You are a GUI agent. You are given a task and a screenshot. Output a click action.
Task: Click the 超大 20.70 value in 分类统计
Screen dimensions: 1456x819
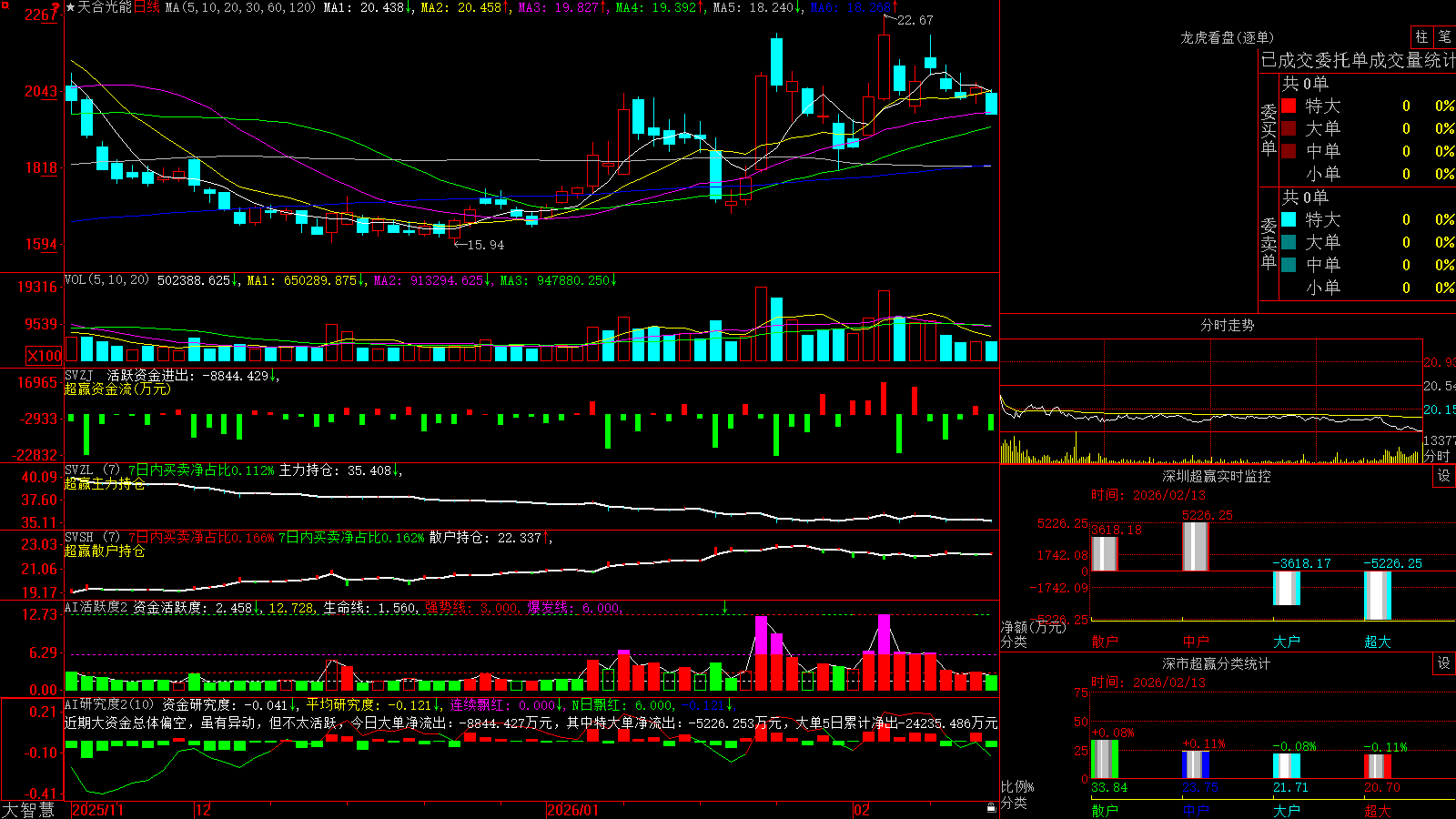(1382, 787)
